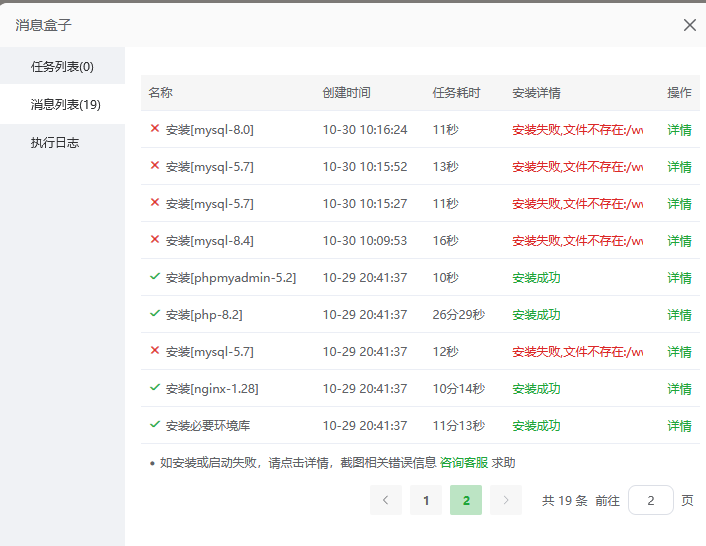View 详情 for mysql-8.4 install

point(679,241)
